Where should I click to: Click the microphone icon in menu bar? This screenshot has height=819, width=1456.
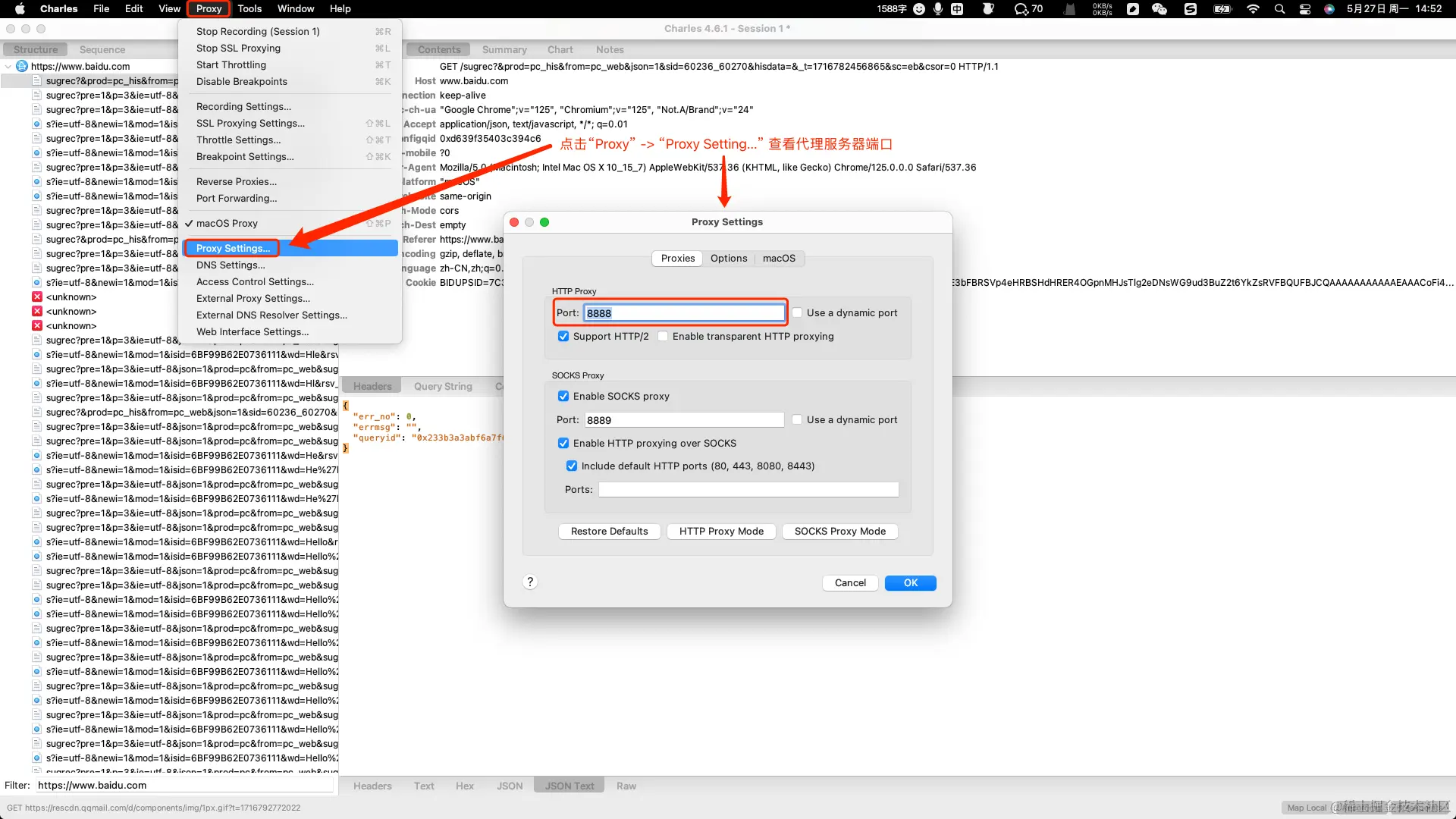click(938, 9)
